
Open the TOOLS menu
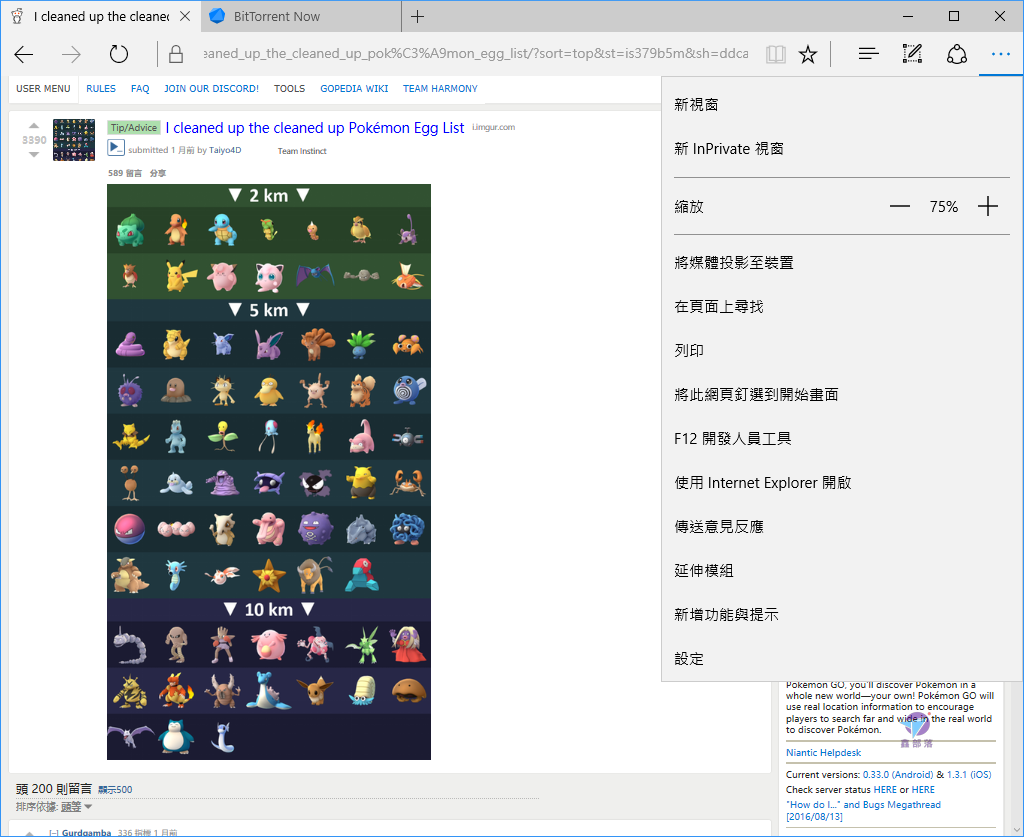pyautogui.click(x=289, y=89)
